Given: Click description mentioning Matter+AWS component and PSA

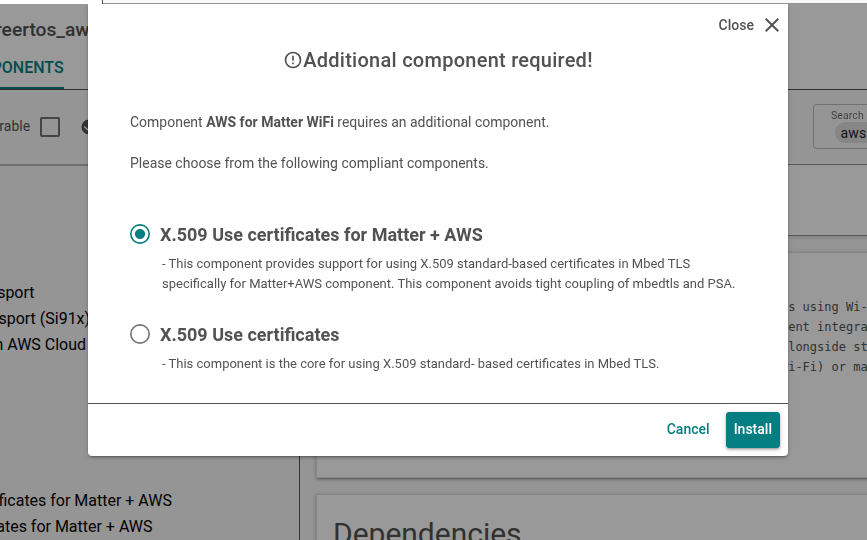Looking at the screenshot, I should pyautogui.click(x=448, y=274).
